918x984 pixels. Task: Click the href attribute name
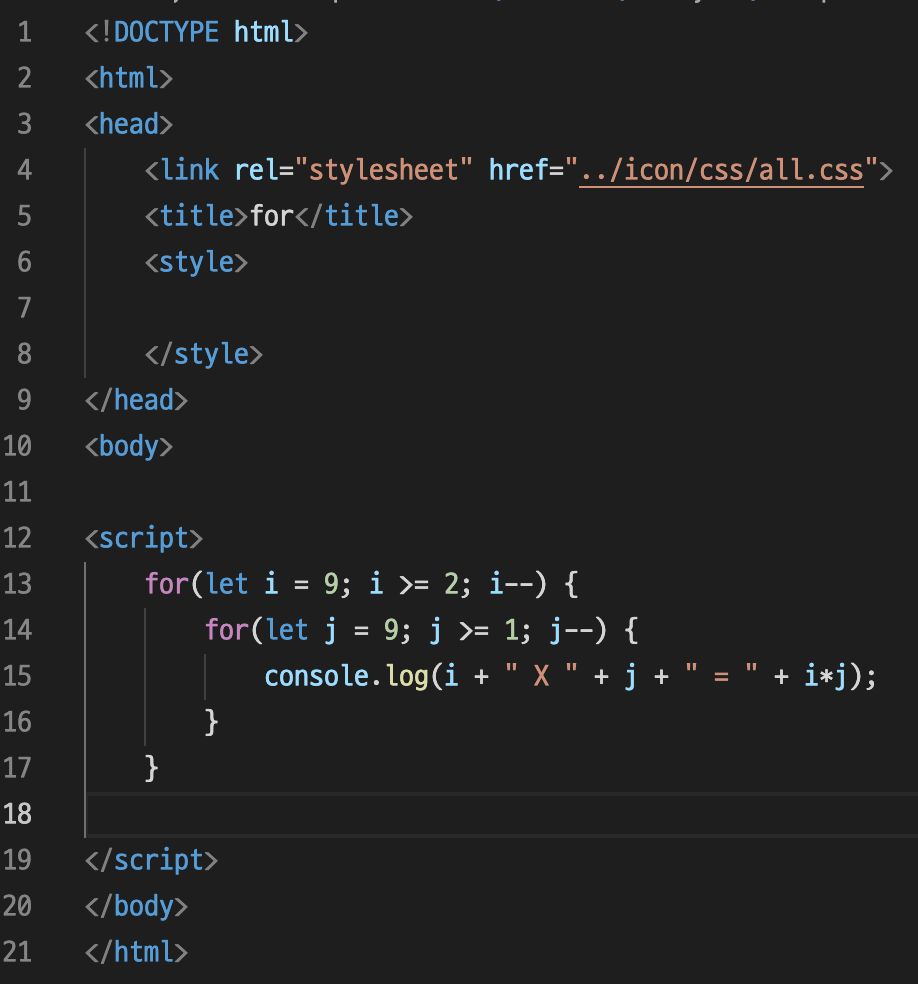point(518,170)
